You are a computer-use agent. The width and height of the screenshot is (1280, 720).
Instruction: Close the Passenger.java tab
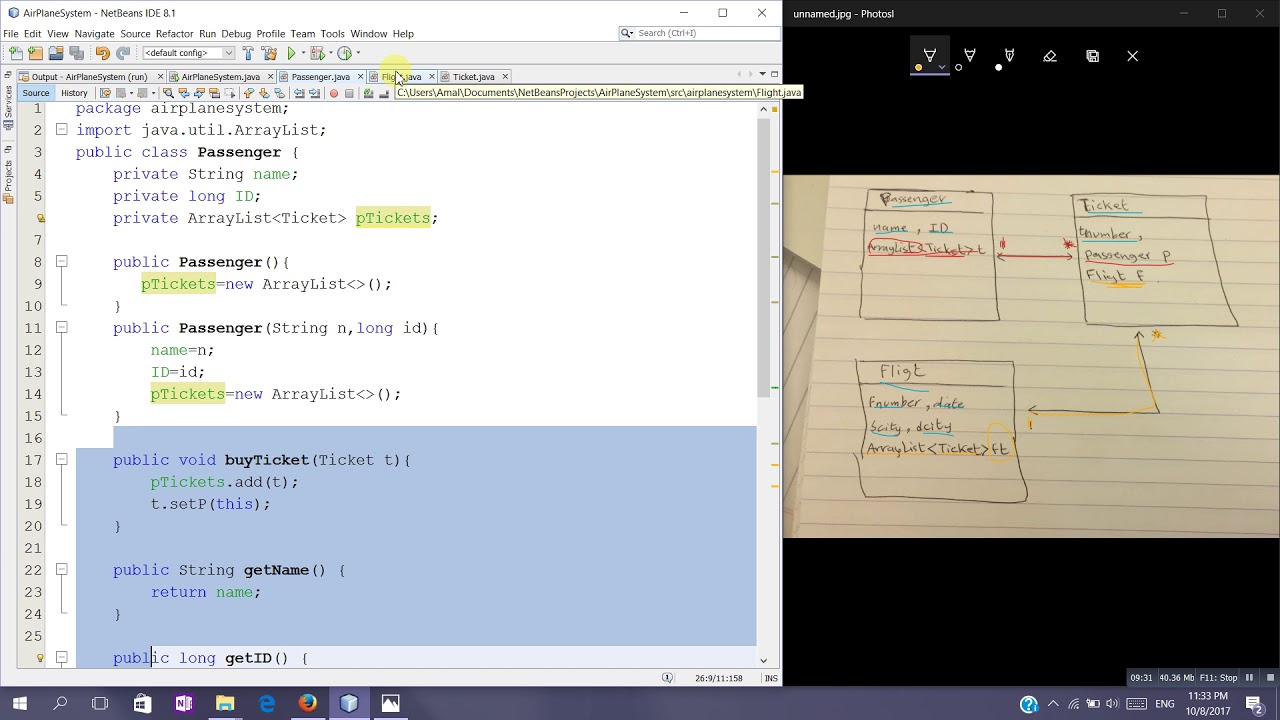(x=360, y=76)
